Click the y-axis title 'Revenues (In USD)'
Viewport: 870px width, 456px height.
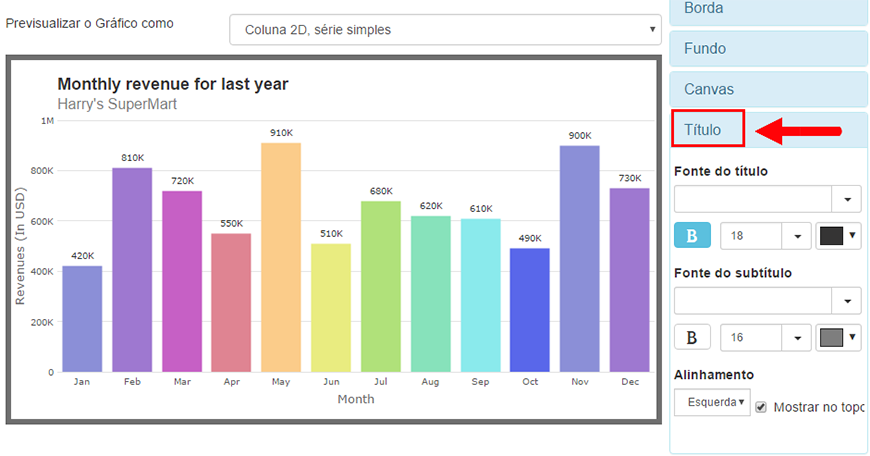pyautogui.click(x=21, y=246)
